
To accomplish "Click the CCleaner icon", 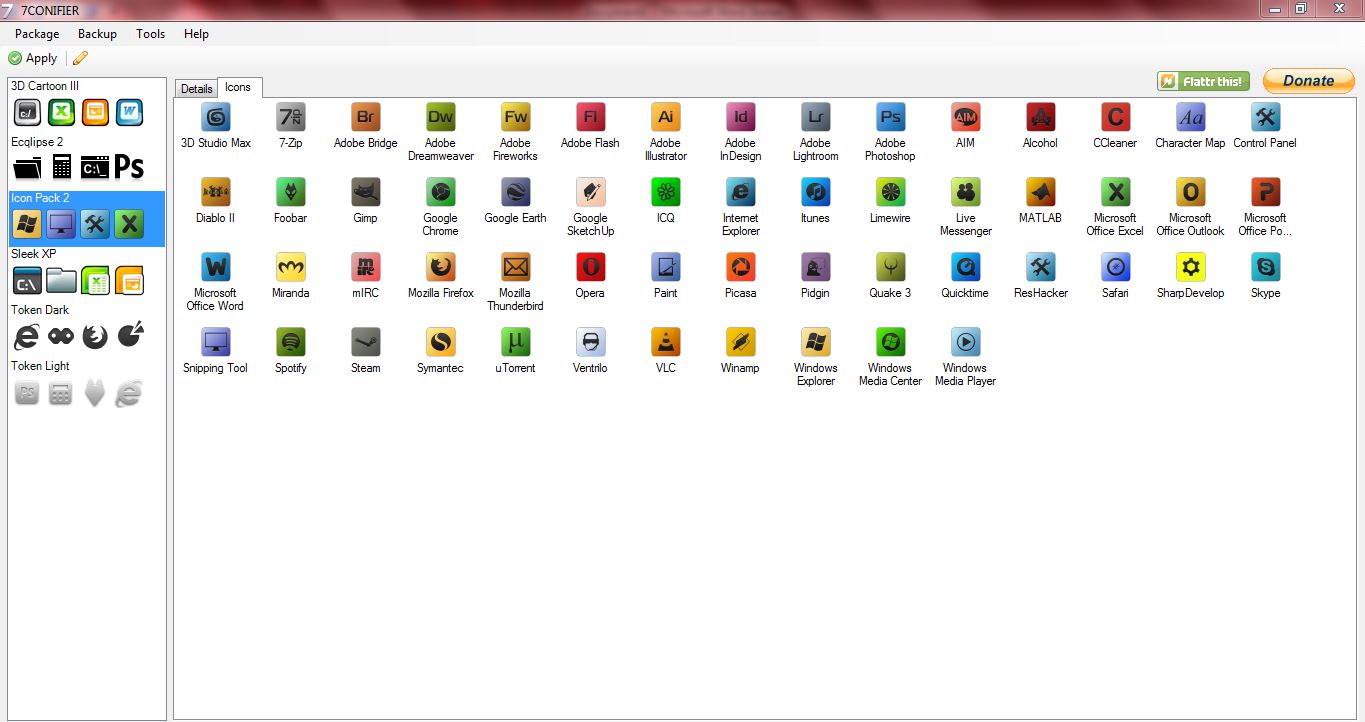I will (x=1115, y=118).
